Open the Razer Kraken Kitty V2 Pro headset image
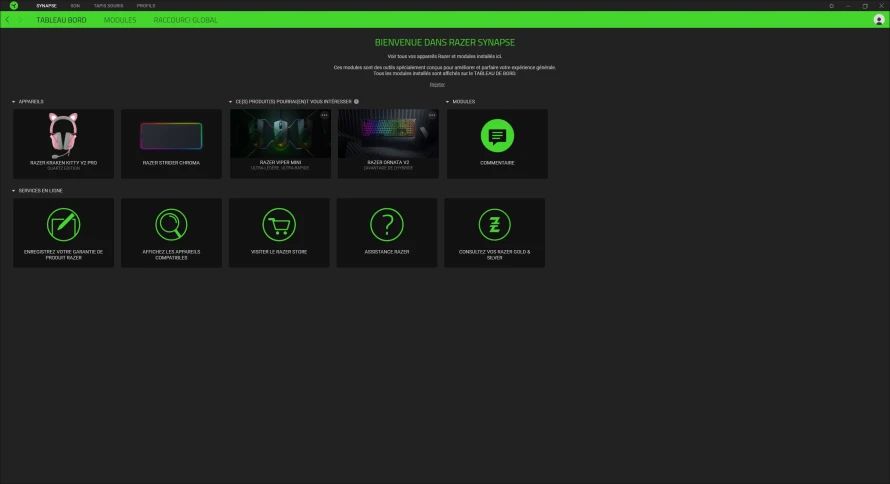Image resolution: width=890 pixels, height=484 pixels. click(63, 135)
